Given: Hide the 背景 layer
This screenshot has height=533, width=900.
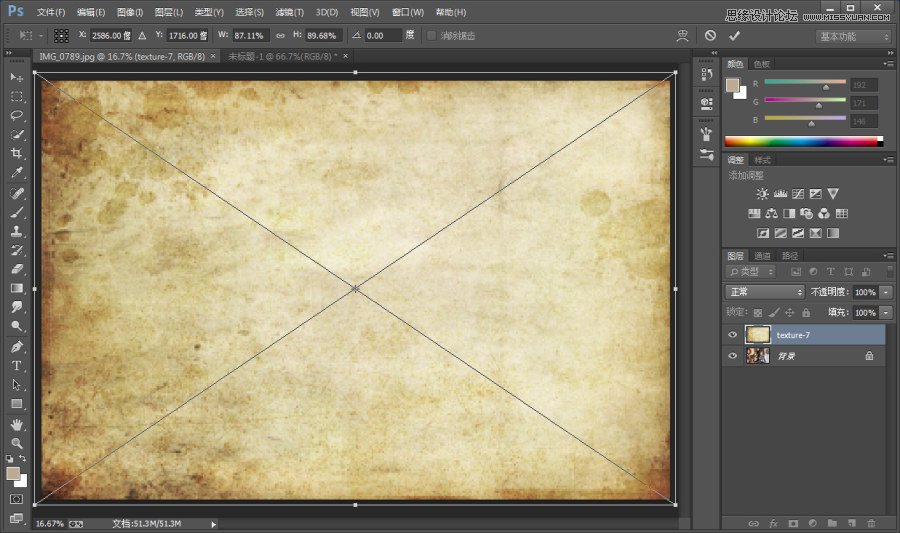Looking at the screenshot, I should click(x=732, y=356).
